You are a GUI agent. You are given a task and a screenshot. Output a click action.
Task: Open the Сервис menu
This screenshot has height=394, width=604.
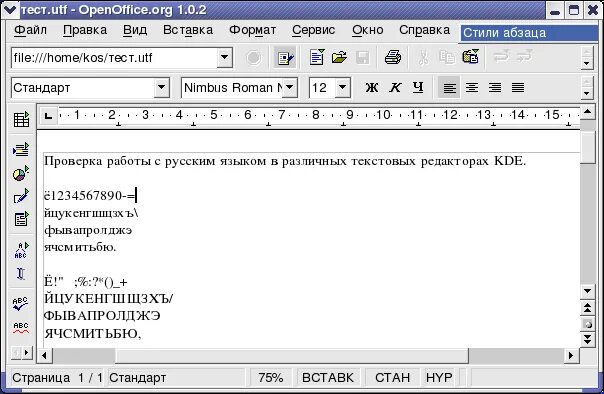click(x=313, y=30)
